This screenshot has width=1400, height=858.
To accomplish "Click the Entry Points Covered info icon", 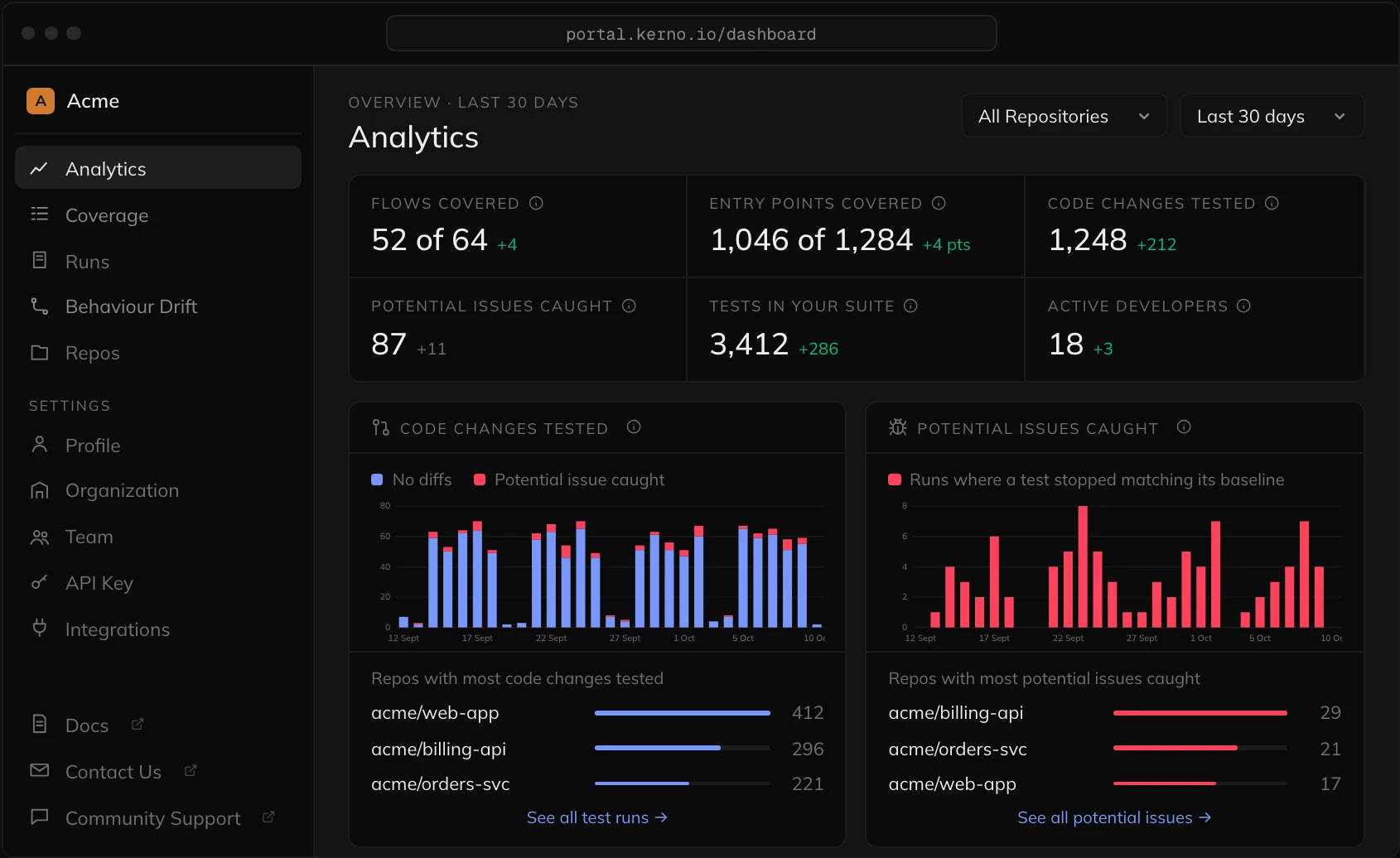I will tap(939, 203).
